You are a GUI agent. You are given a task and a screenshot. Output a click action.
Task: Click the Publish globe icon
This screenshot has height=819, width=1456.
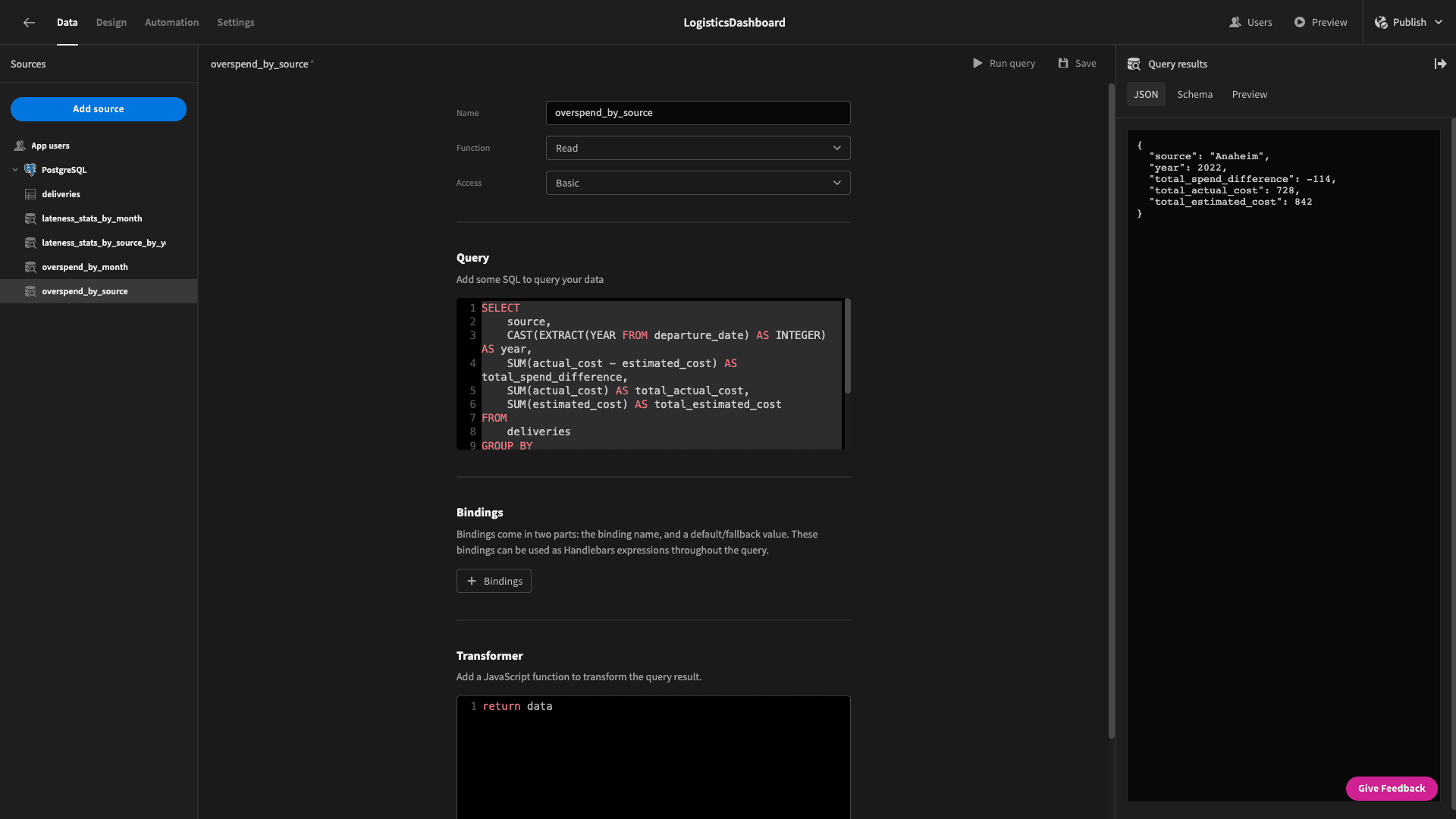[x=1381, y=23]
